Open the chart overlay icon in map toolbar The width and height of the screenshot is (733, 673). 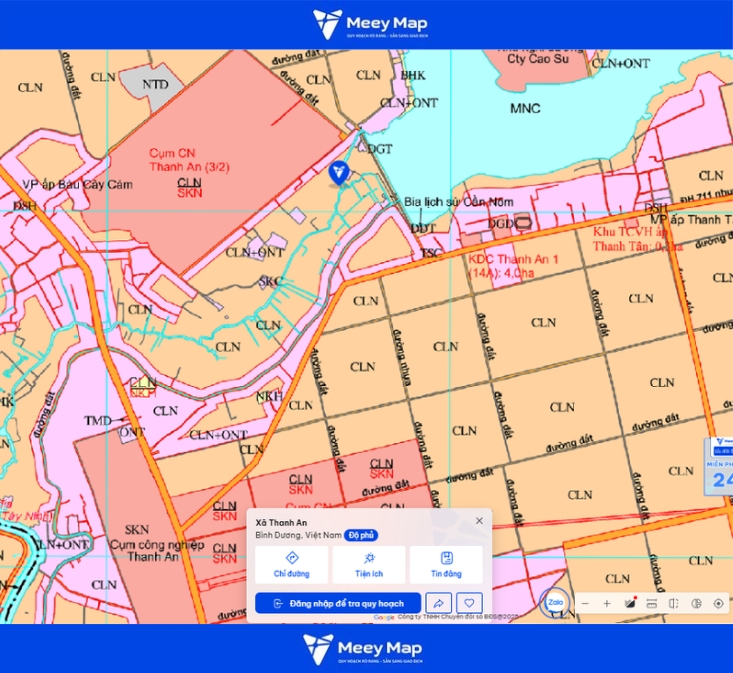(x=696, y=603)
